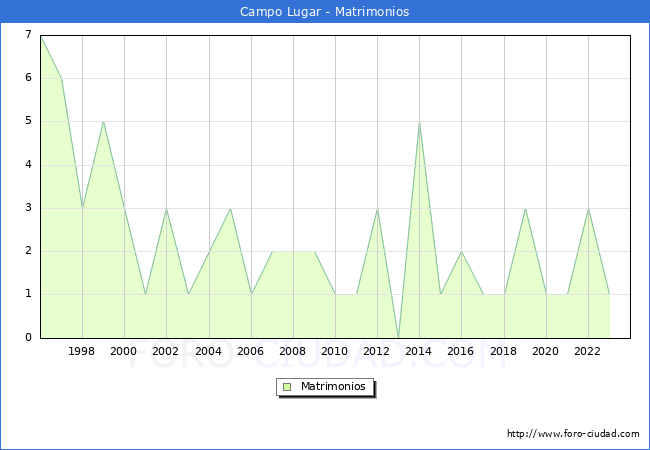Click the 2002 peak at value 3
This screenshot has height=450, width=650.
point(166,208)
